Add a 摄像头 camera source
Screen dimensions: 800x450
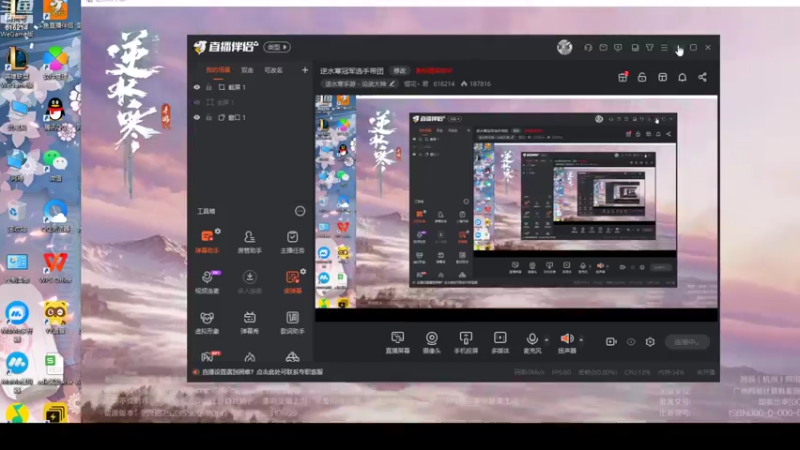pos(432,342)
